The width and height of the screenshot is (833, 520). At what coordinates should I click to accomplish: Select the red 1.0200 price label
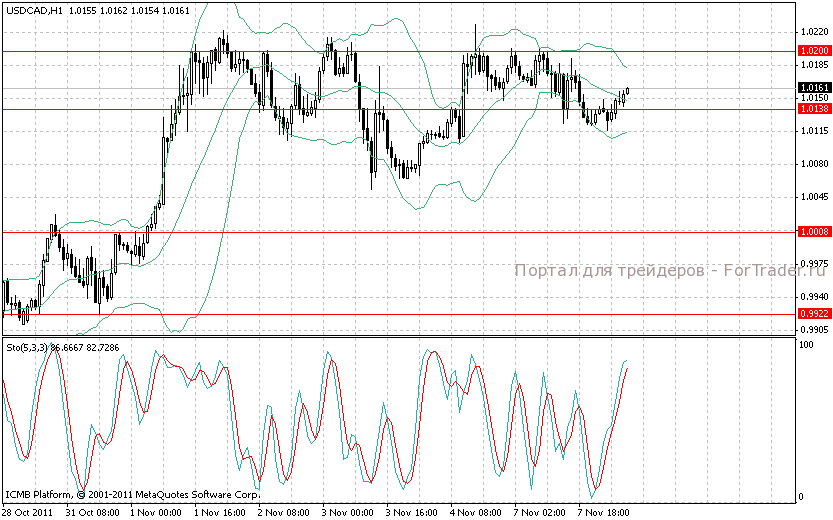(x=814, y=50)
